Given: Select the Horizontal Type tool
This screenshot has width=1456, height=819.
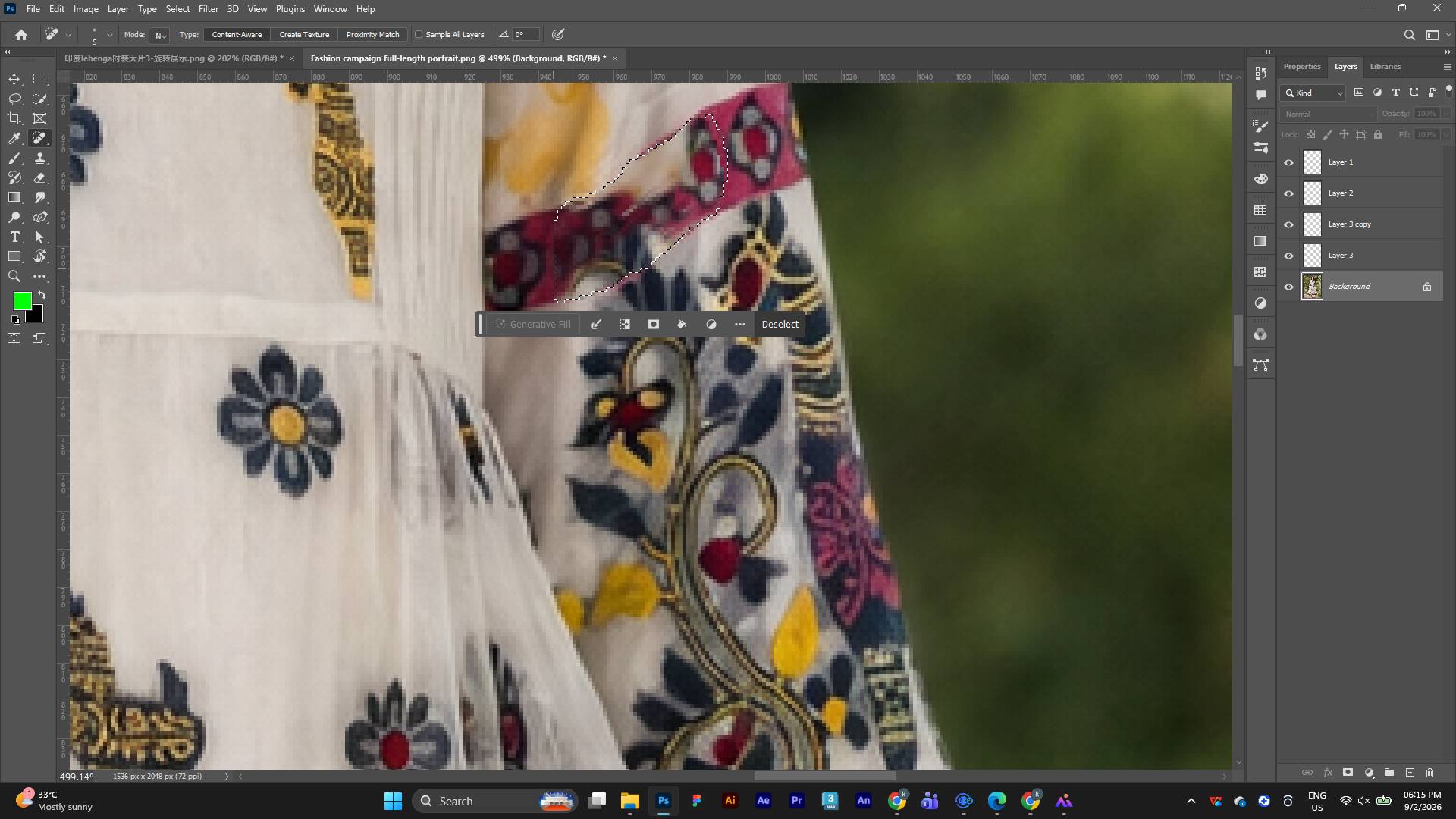Looking at the screenshot, I should [x=14, y=237].
